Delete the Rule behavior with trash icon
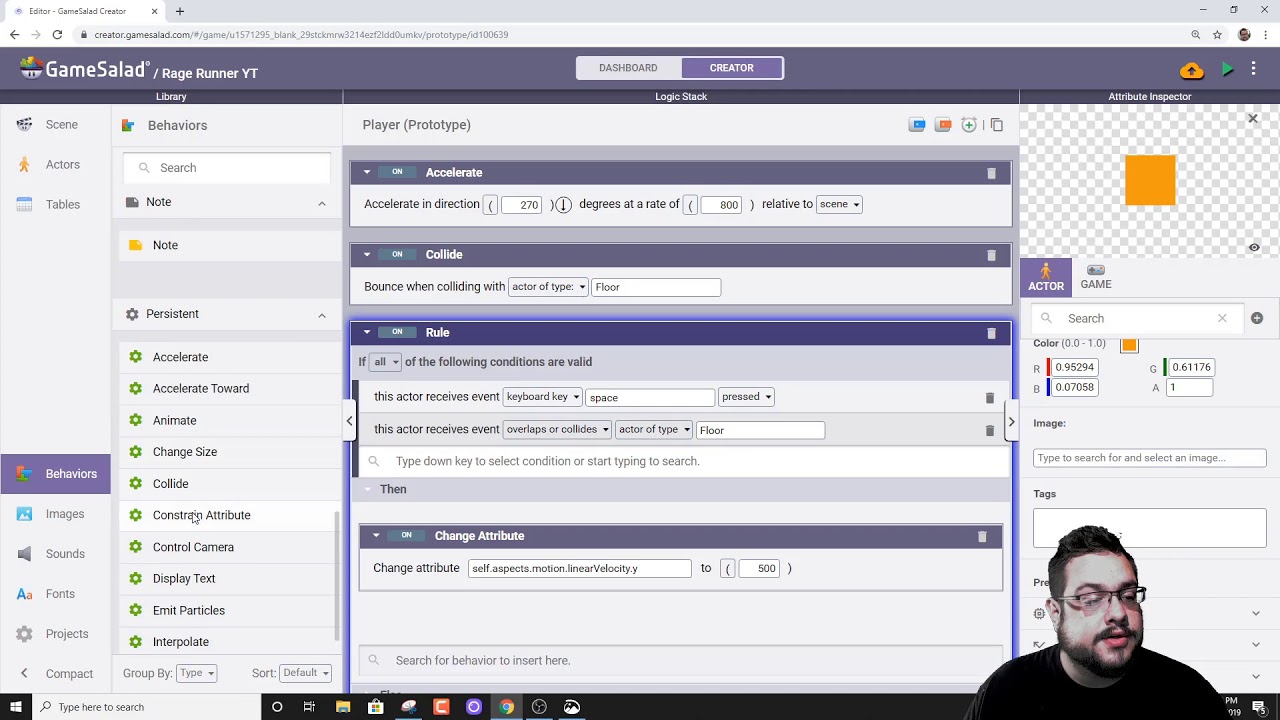This screenshot has width=1280, height=720. coord(991,333)
